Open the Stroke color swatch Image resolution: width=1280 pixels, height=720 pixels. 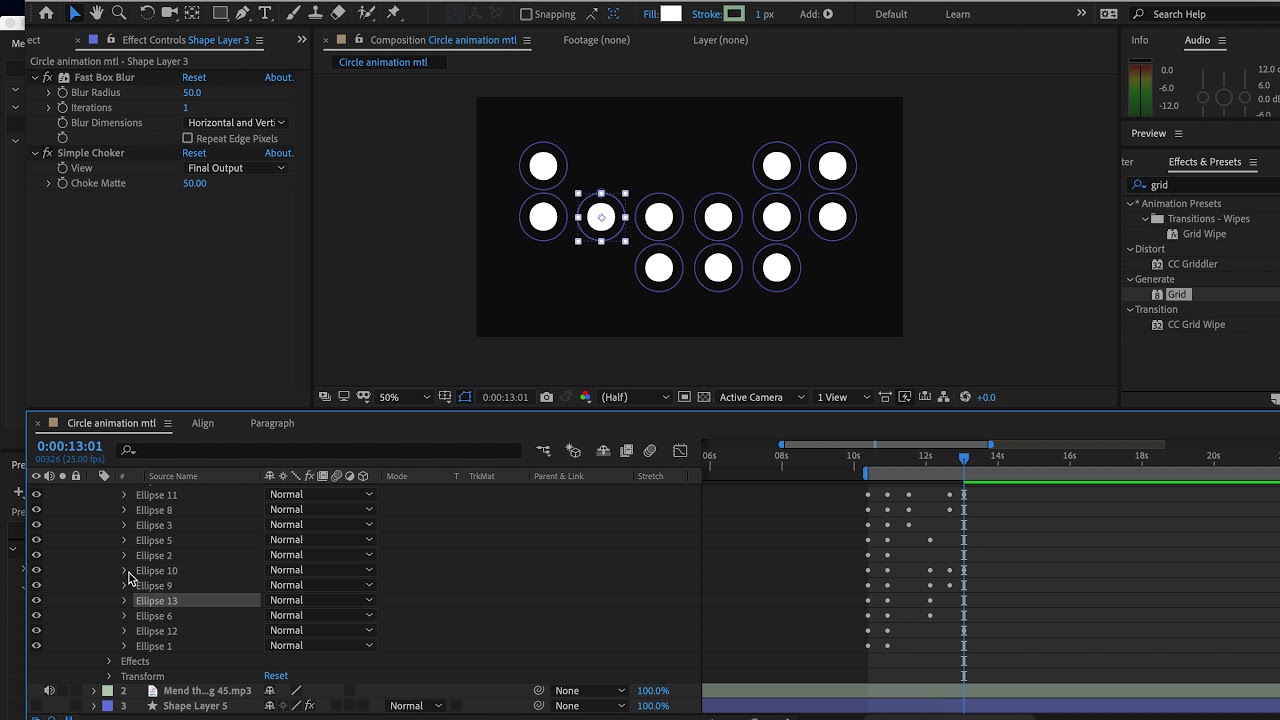[x=735, y=13]
